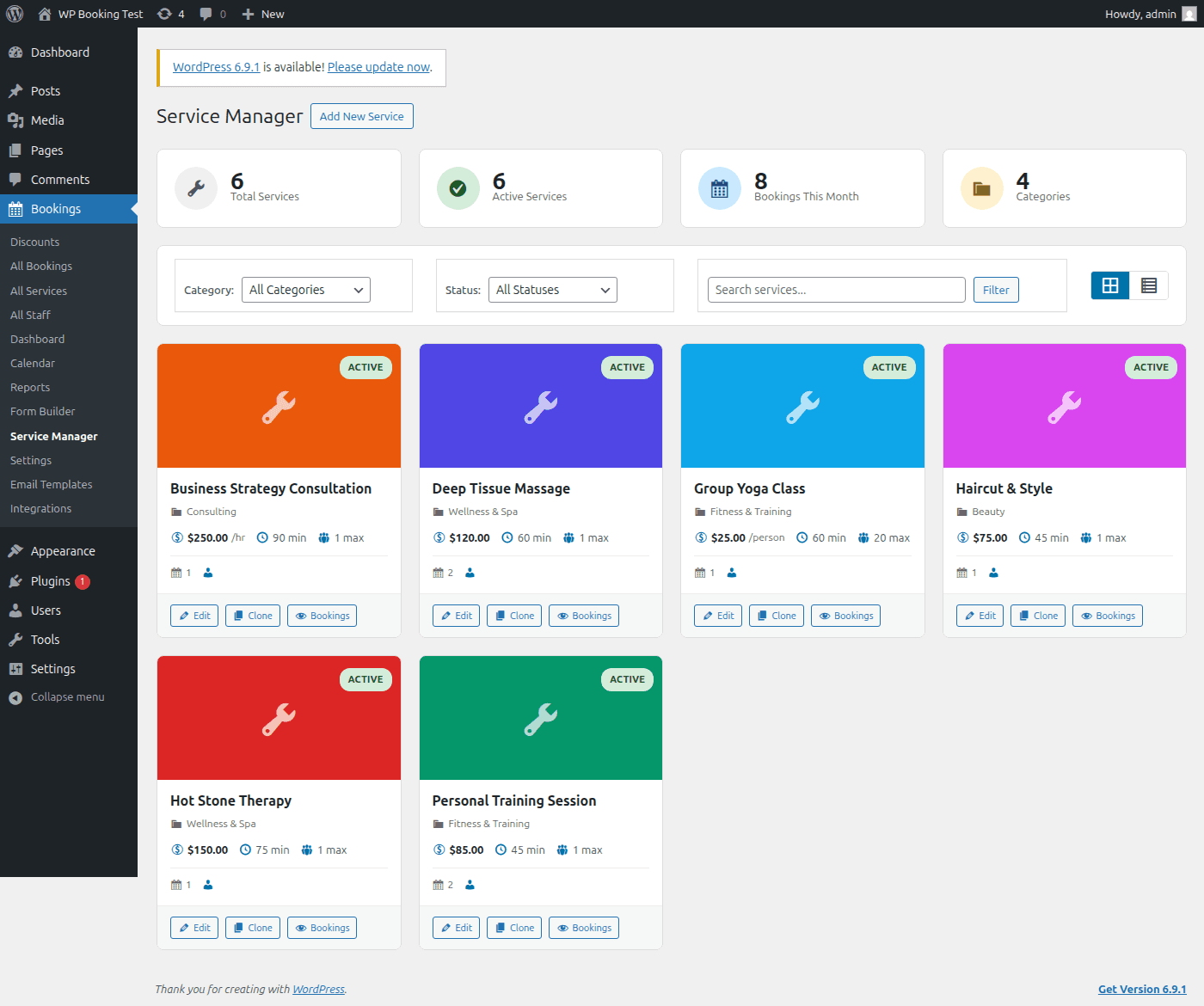
Task: Click the Appearance brush icon in sidebar
Action: pyautogui.click(x=15, y=550)
